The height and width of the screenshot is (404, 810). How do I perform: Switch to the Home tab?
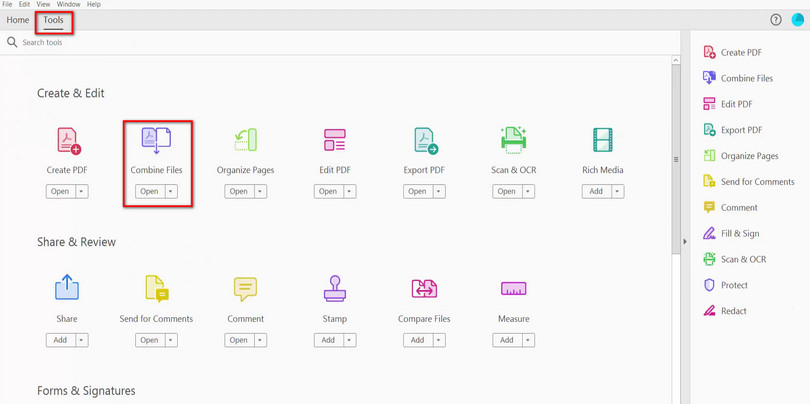[x=18, y=20]
